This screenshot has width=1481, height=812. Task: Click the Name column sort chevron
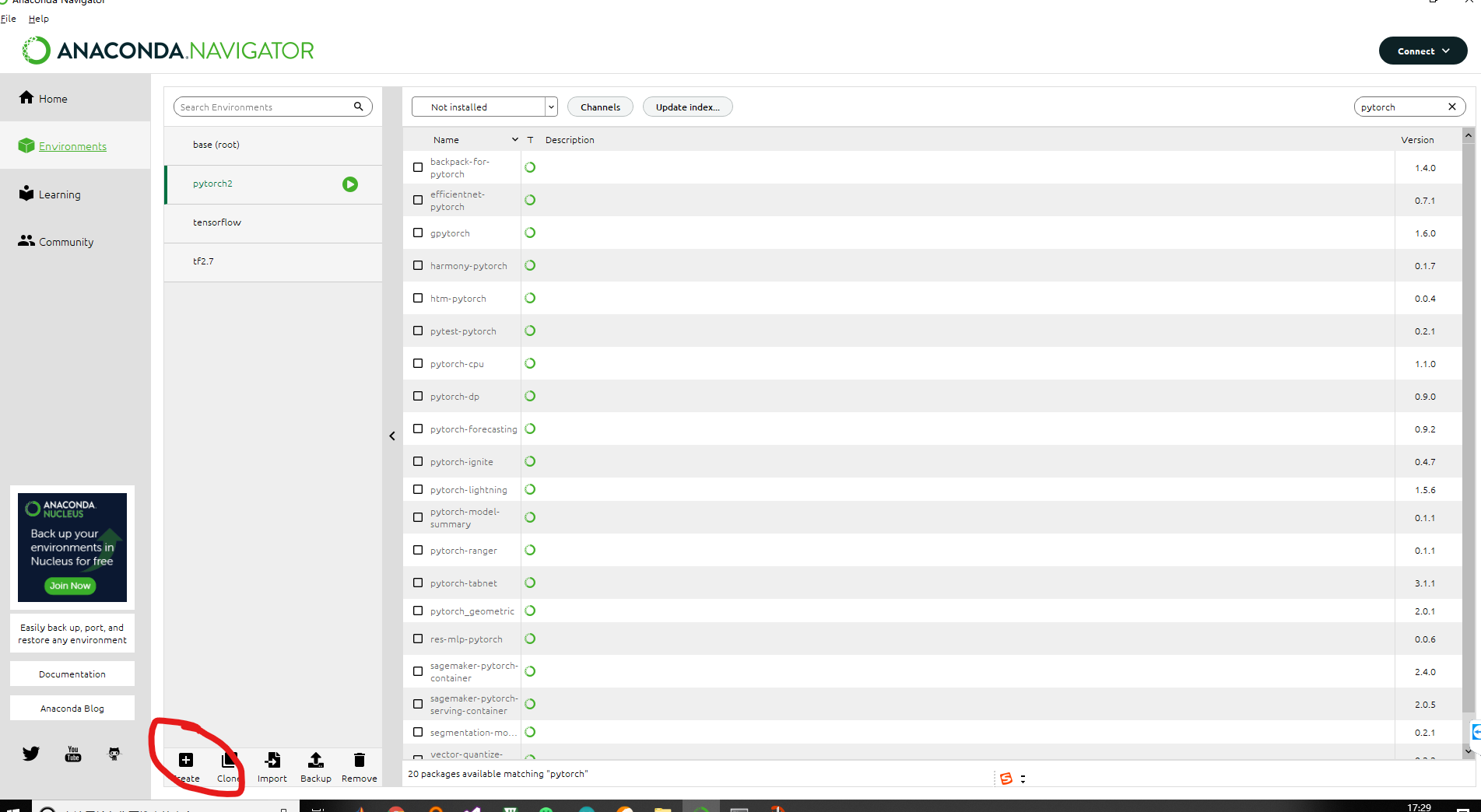point(514,140)
